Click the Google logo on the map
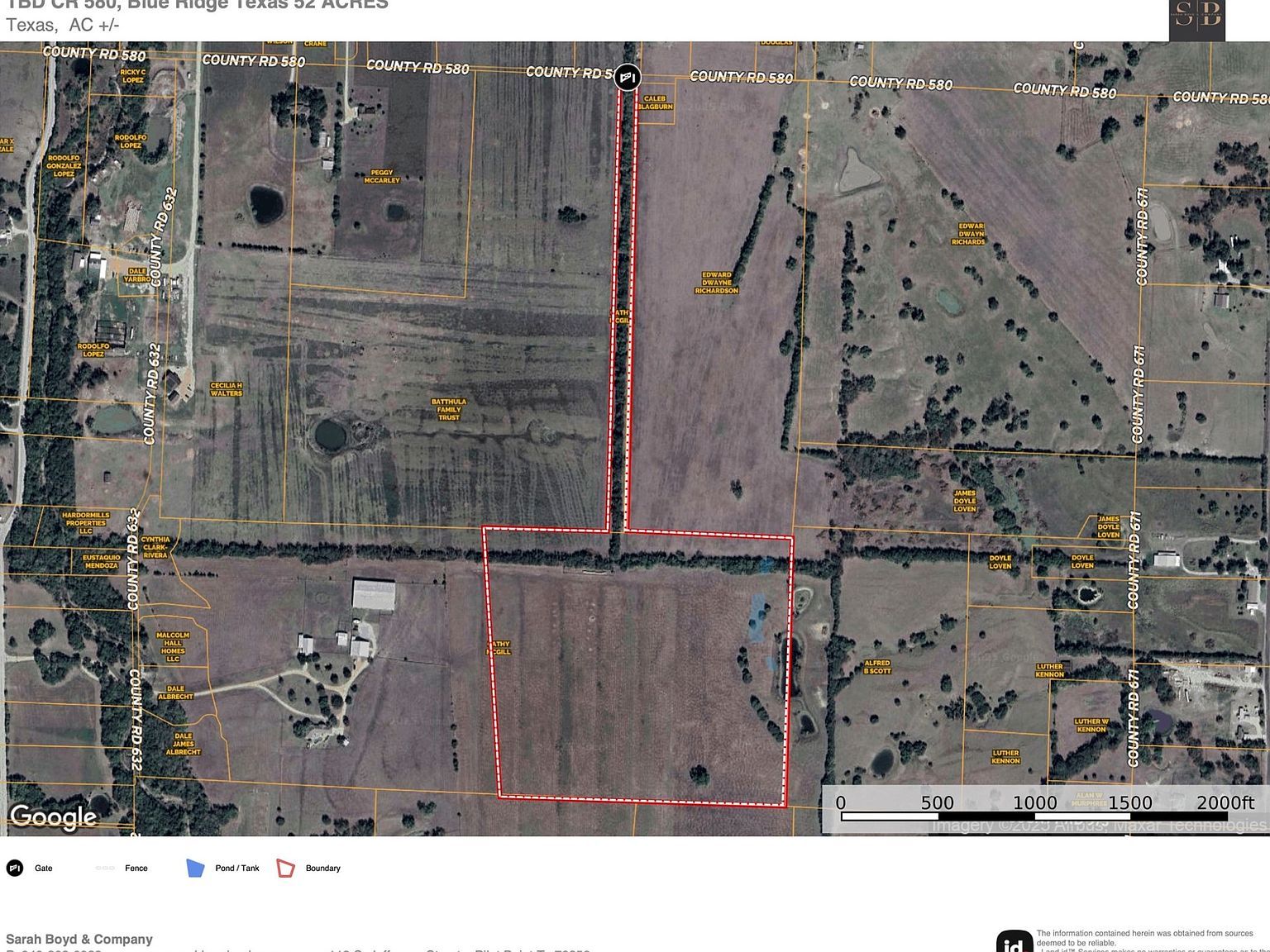 (51, 817)
